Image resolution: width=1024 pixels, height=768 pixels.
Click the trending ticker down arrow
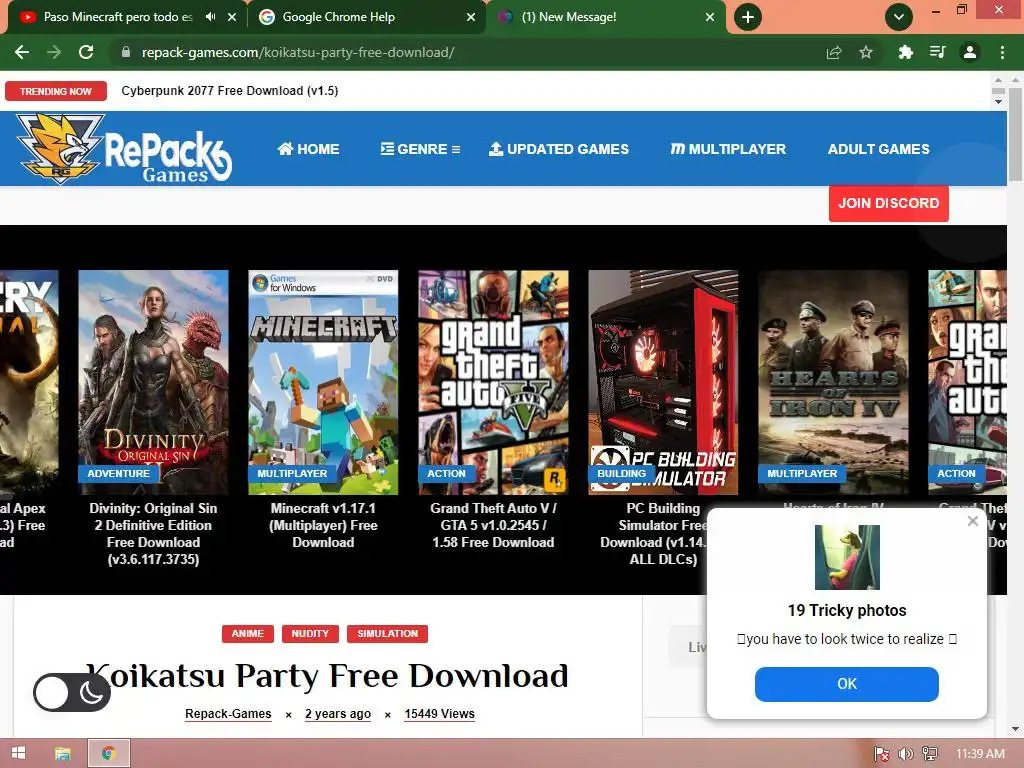tap(998, 102)
